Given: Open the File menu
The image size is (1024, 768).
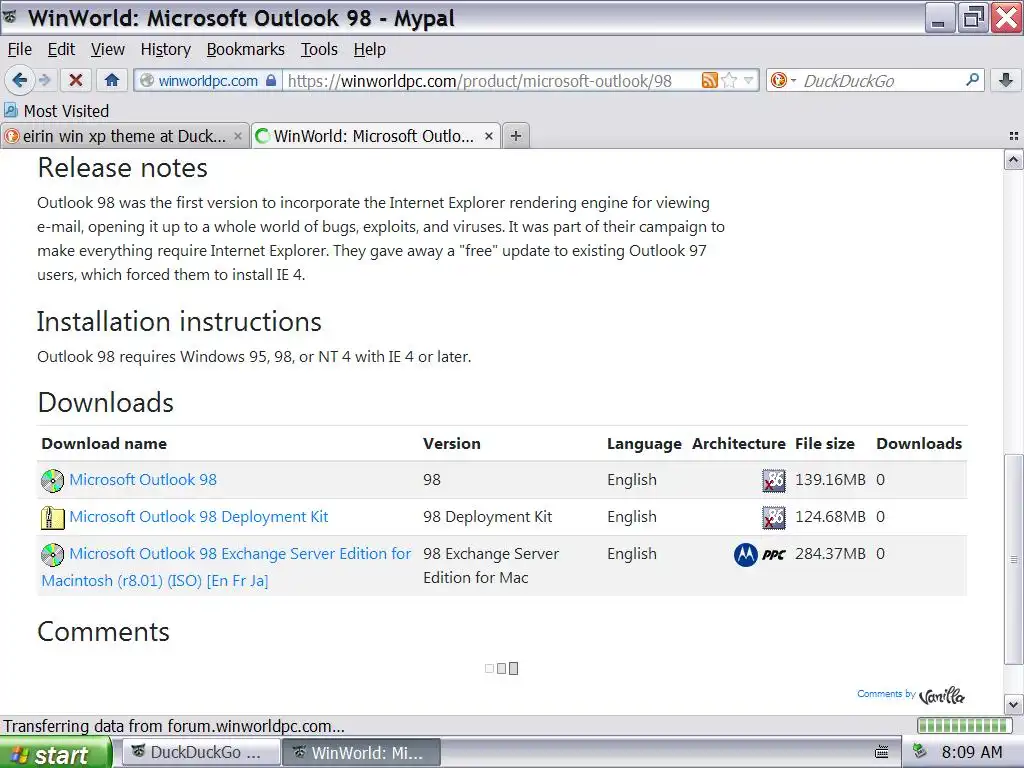Looking at the screenshot, I should [x=20, y=50].
